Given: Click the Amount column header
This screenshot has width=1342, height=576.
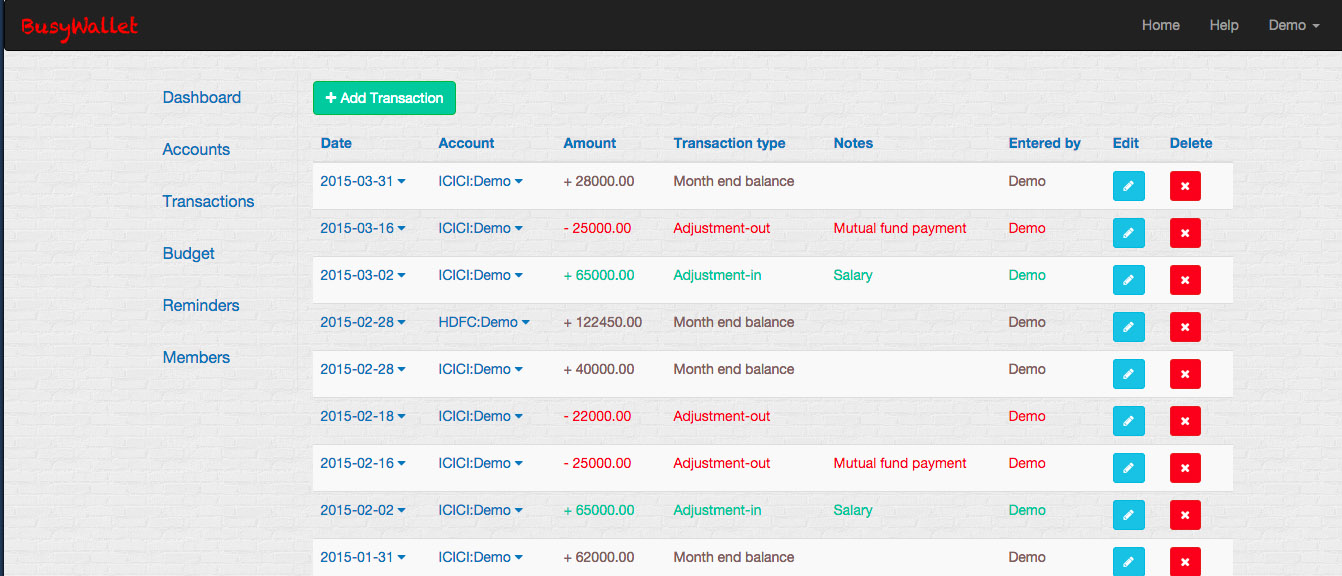Looking at the screenshot, I should pyautogui.click(x=590, y=143).
